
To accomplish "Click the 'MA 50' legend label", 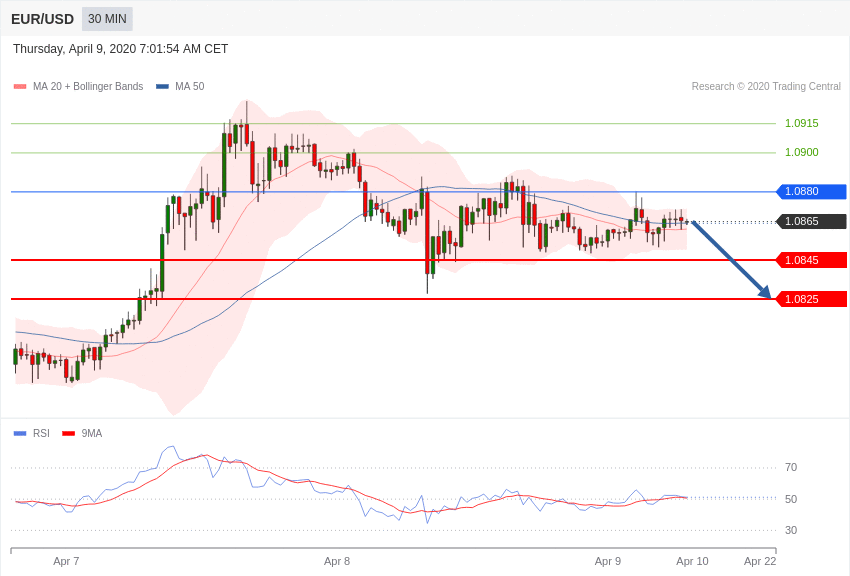I will [190, 86].
